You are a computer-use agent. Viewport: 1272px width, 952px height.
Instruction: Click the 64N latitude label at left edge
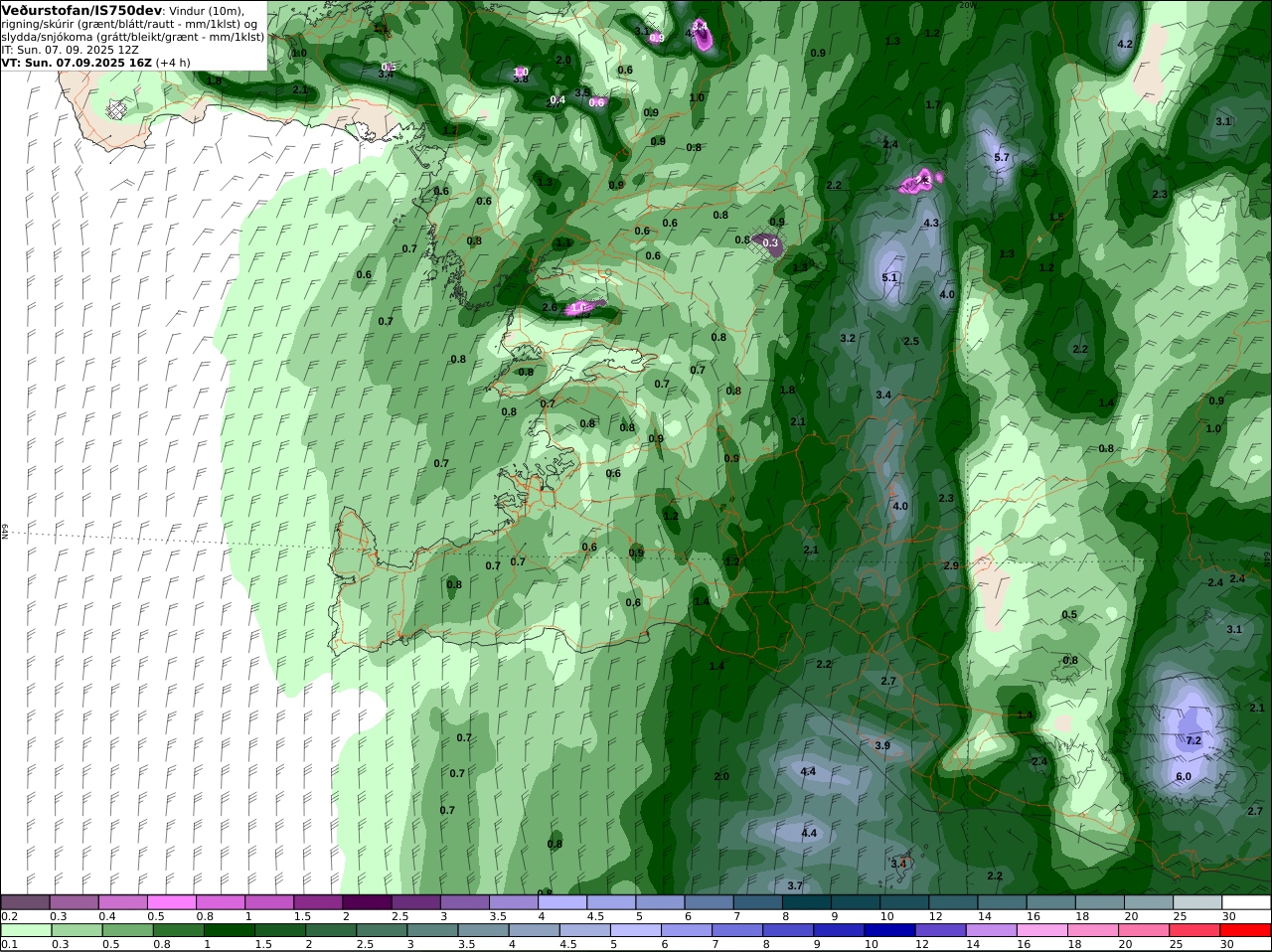5,532
